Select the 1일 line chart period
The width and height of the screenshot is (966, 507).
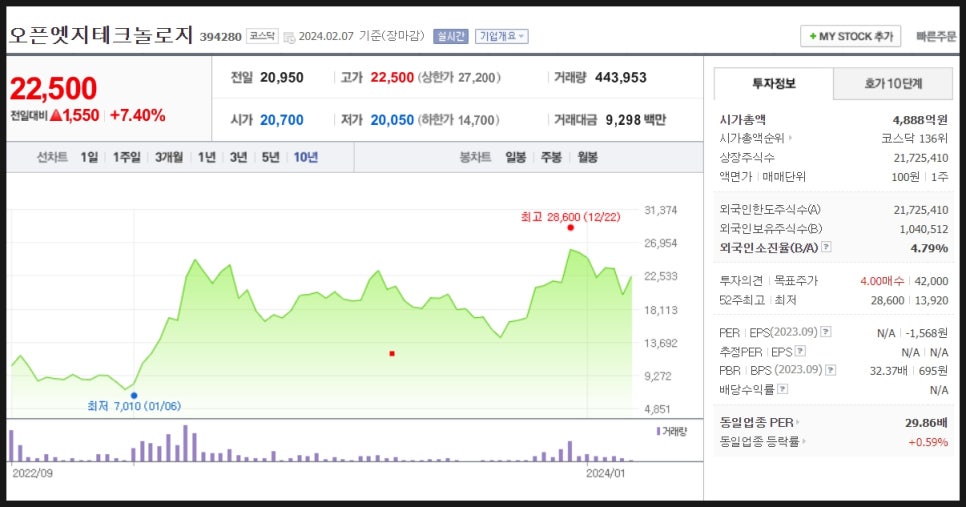point(89,158)
